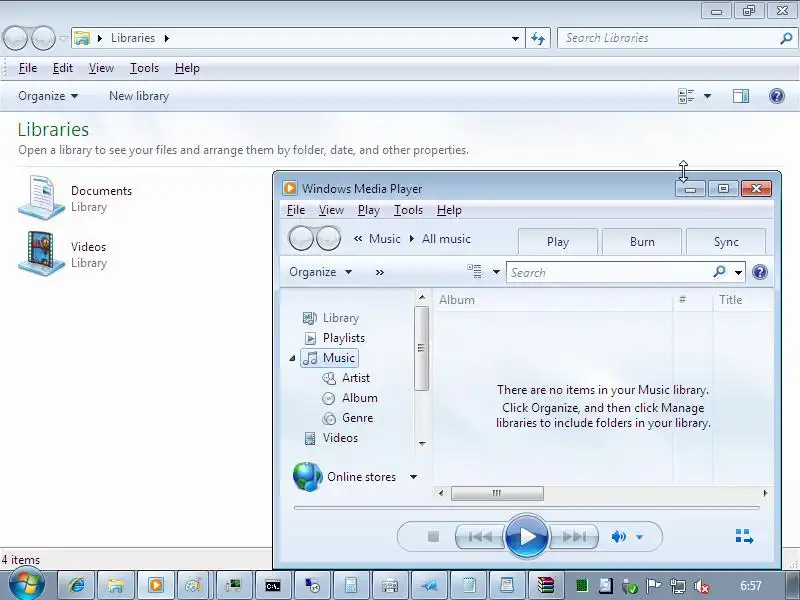This screenshot has height=600, width=800.
Task: Open the Explorer Edit menu
Action: click(63, 68)
